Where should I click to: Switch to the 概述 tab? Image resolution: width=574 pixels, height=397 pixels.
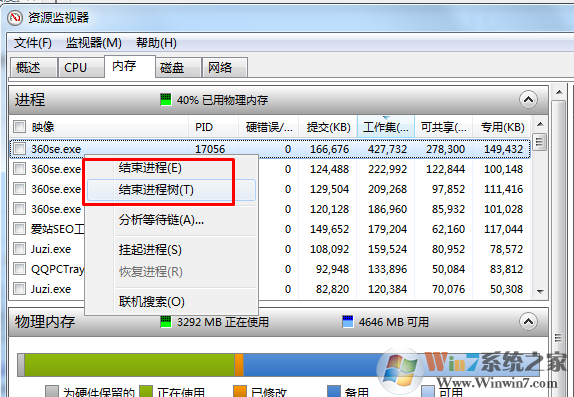coord(33,67)
